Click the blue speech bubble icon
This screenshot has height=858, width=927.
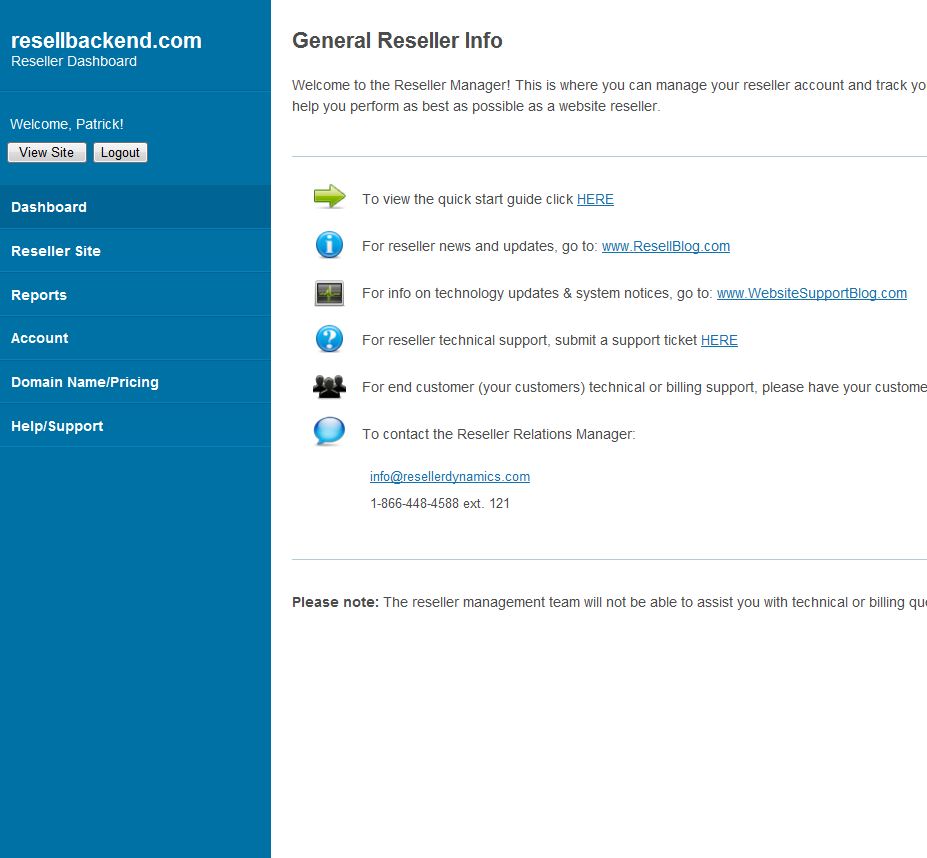coord(329,432)
